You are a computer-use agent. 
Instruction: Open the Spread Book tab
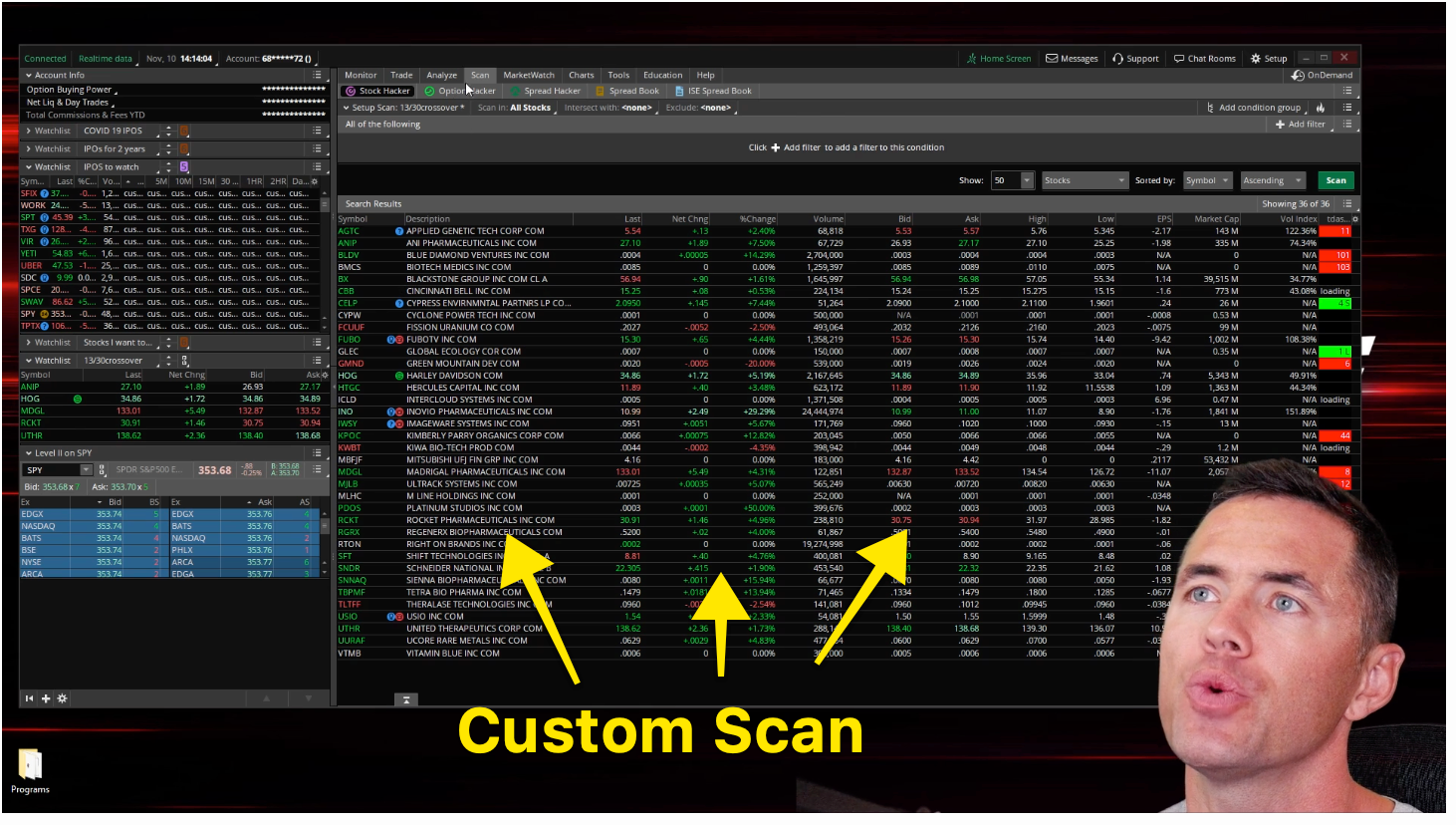[627, 91]
